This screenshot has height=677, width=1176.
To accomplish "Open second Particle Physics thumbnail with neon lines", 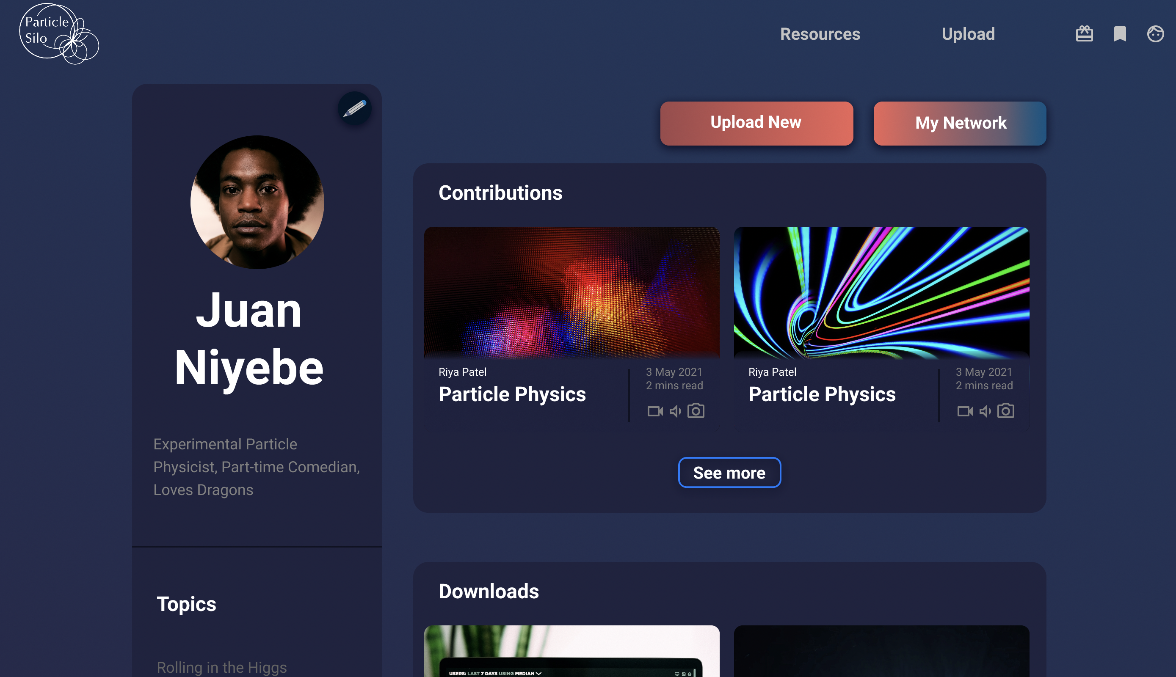I will pyautogui.click(x=881, y=292).
